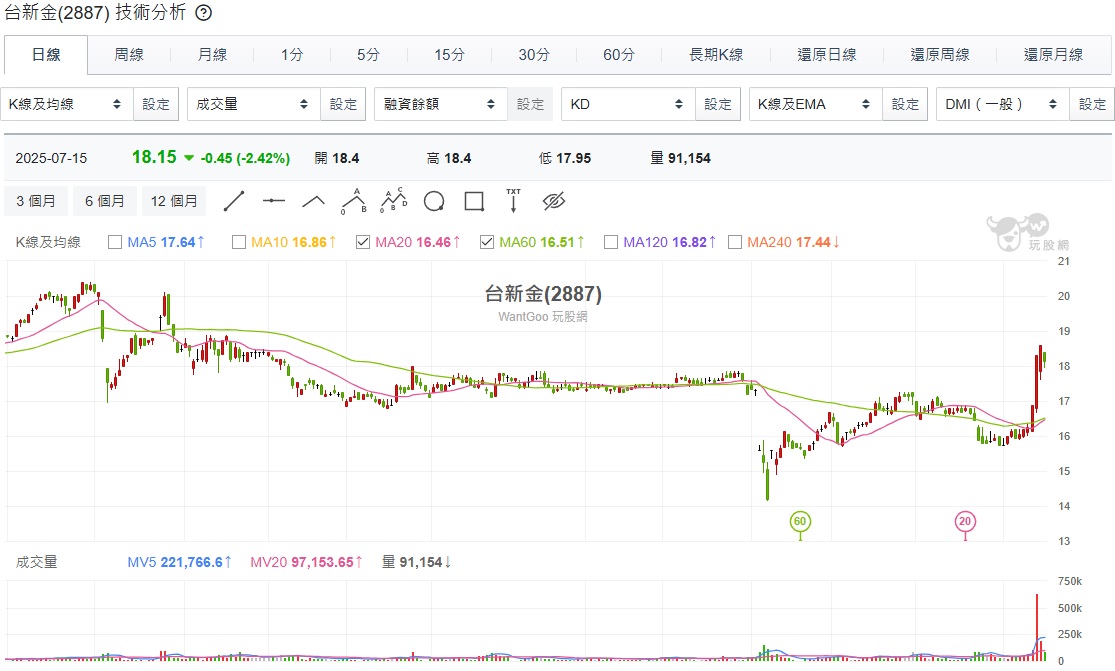Choose the ABCD pattern drawing tool
This screenshot has height=671, width=1115.
393,201
